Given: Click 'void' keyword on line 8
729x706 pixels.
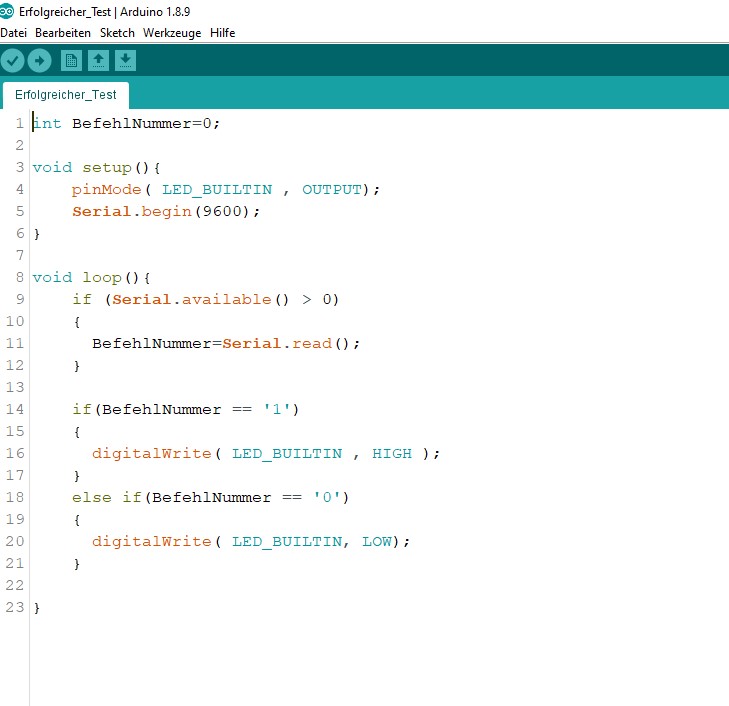Looking at the screenshot, I should (53, 277).
